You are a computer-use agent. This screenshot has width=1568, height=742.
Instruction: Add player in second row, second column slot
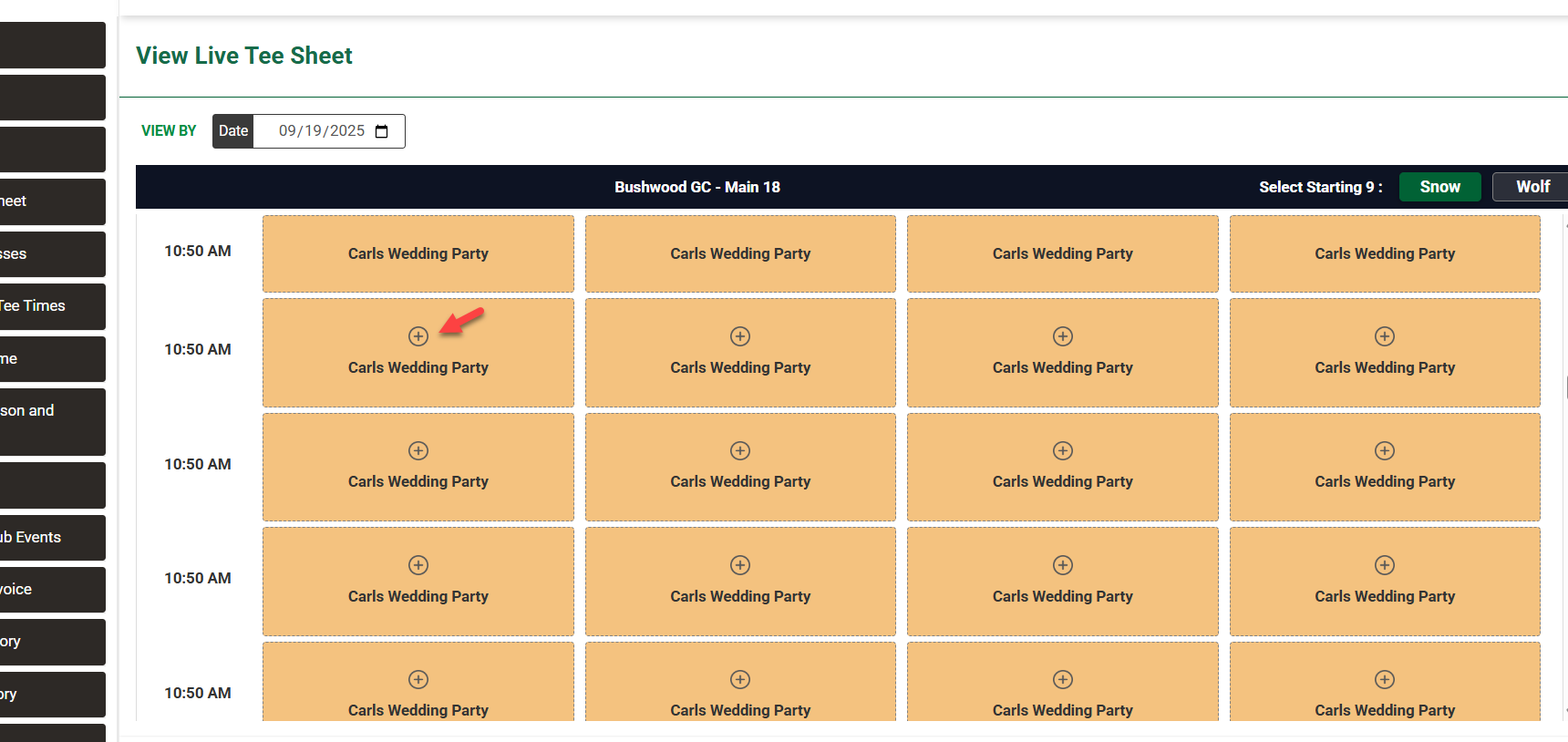pyautogui.click(x=740, y=336)
